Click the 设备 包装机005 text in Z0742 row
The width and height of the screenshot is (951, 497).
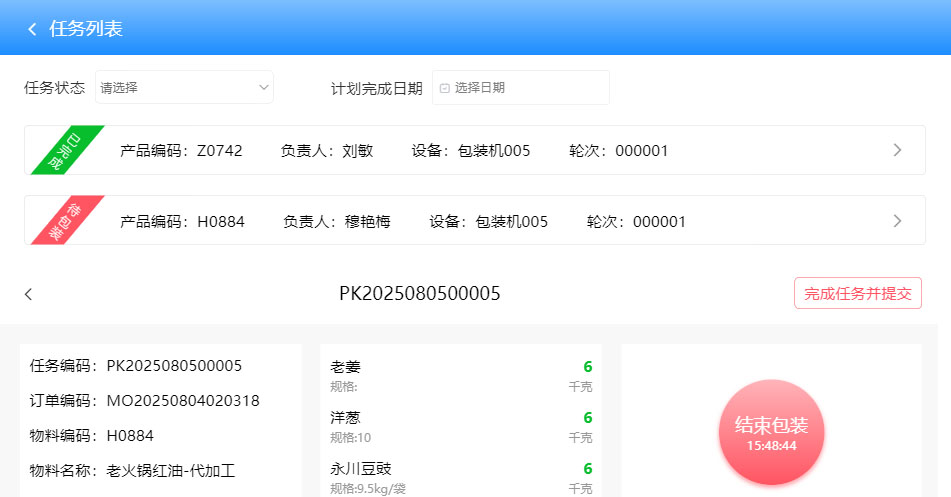471,150
